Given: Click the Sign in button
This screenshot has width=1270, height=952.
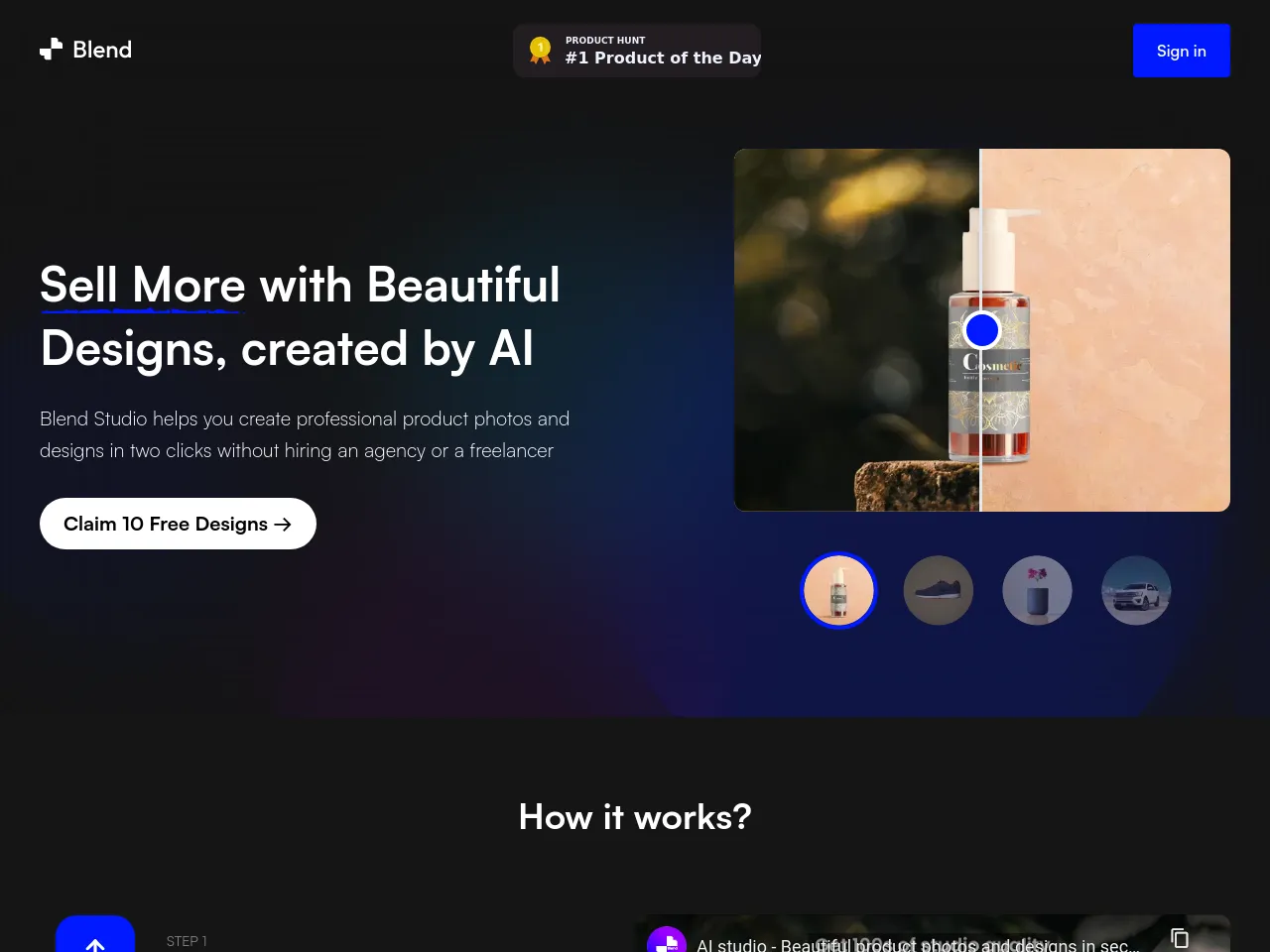Looking at the screenshot, I should [x=1182, y=51].
